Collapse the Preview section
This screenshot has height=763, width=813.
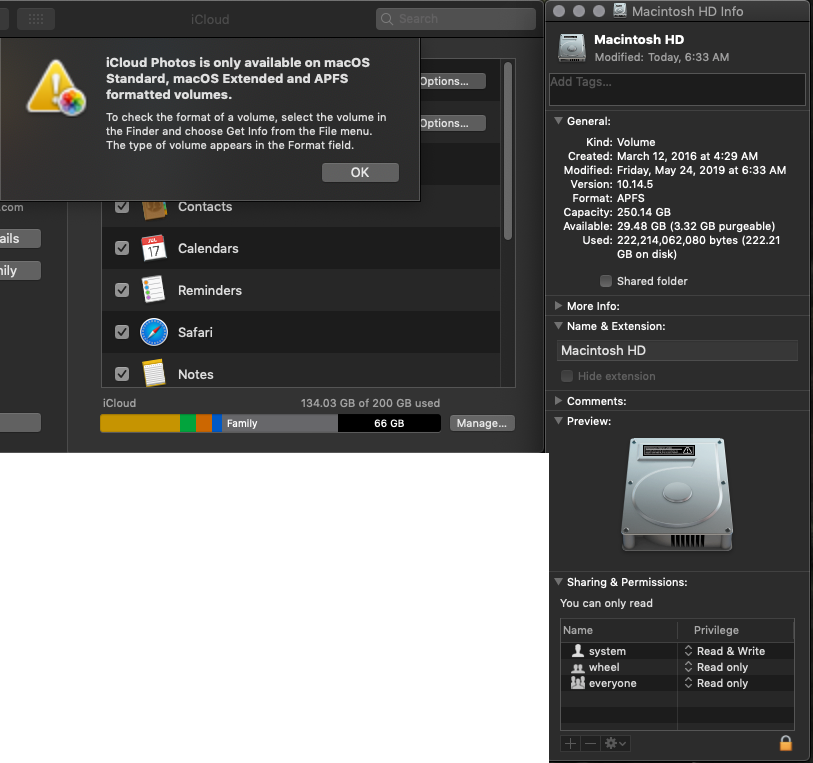[x=558, y=421]
